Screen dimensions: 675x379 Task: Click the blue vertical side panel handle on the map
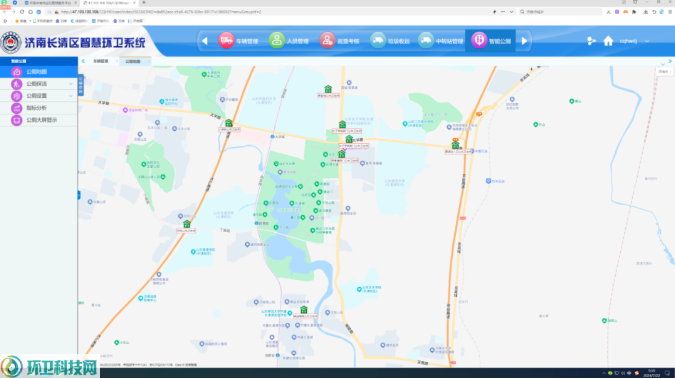81,85
